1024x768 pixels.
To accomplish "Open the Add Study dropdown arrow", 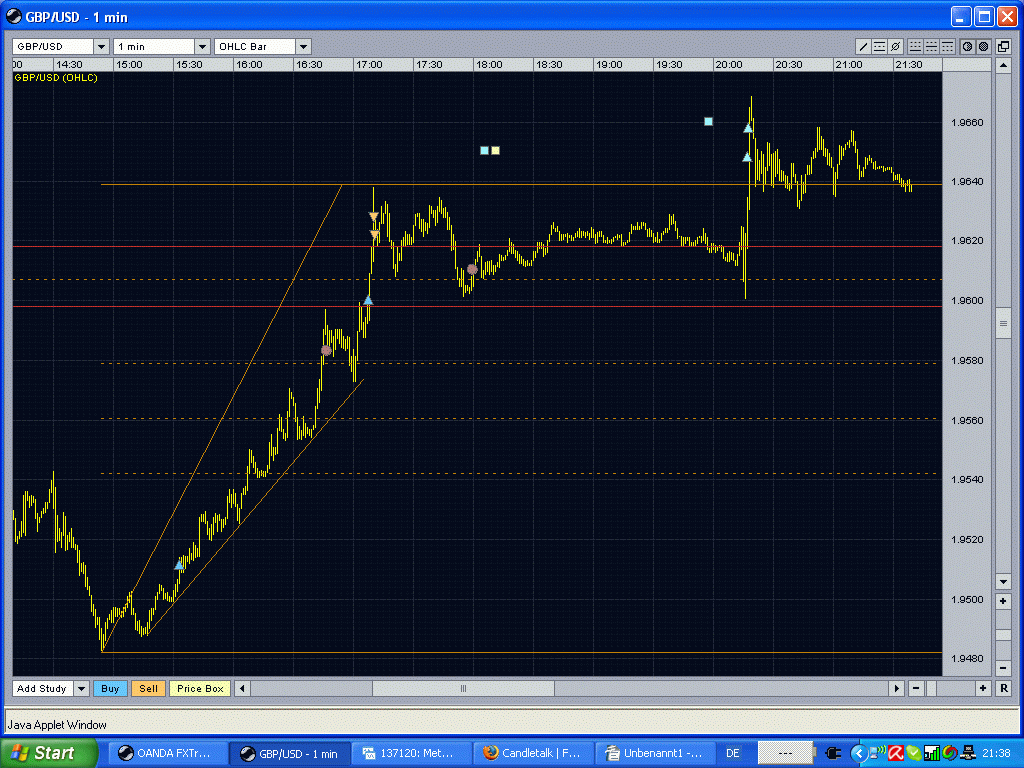I will pos(81,689).
